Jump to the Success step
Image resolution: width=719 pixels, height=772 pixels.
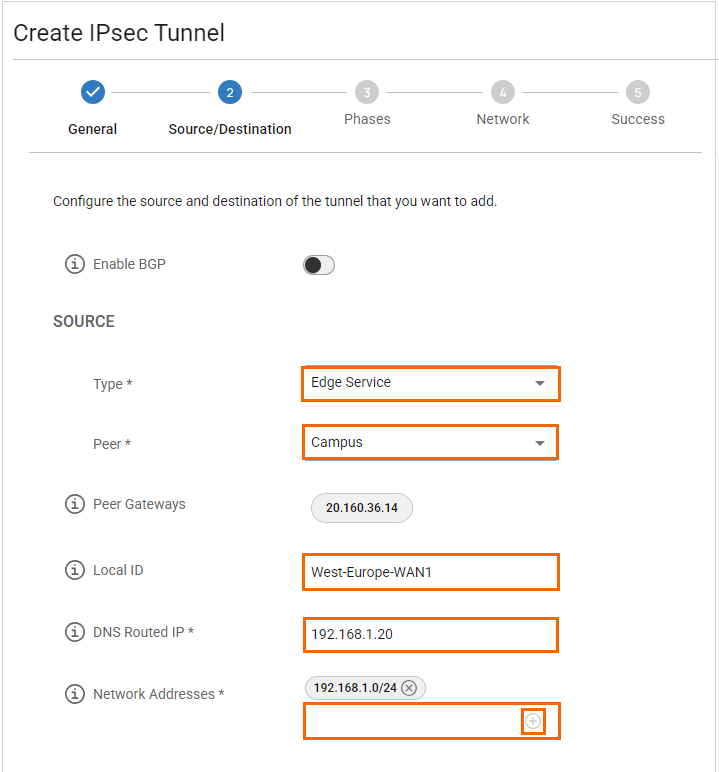pos(638,118)
